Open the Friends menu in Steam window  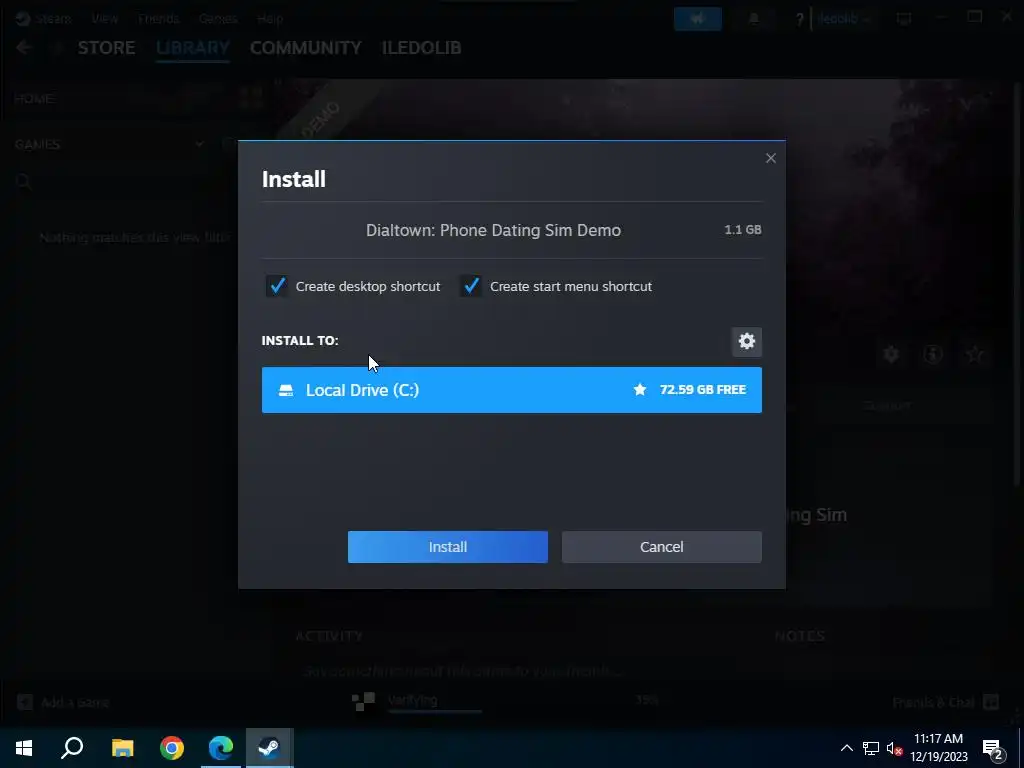click(x=158, y=18)
